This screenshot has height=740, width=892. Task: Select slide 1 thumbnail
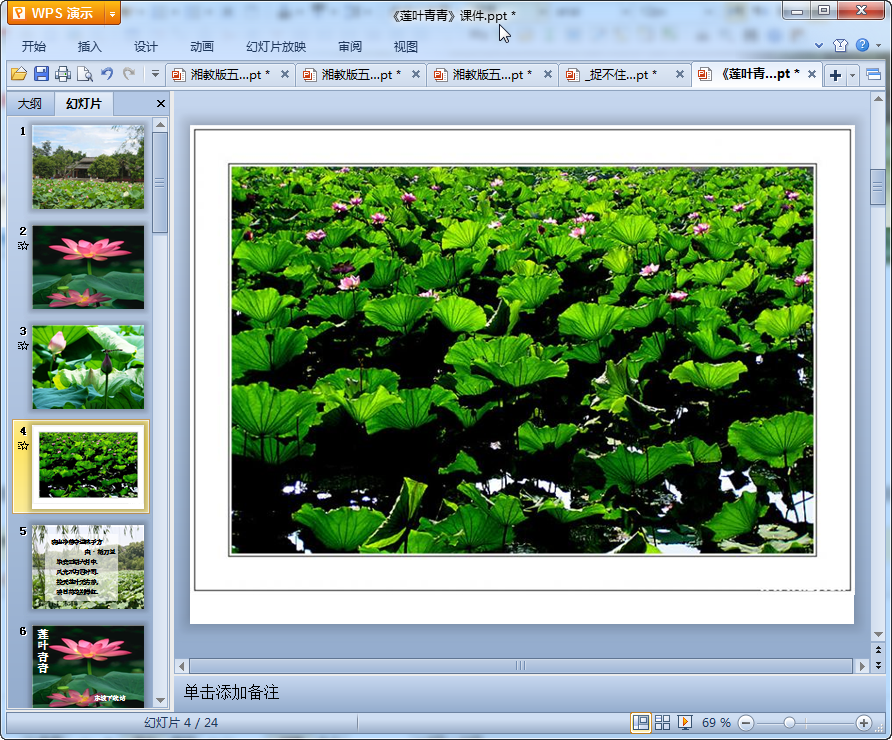pos(88,167)
